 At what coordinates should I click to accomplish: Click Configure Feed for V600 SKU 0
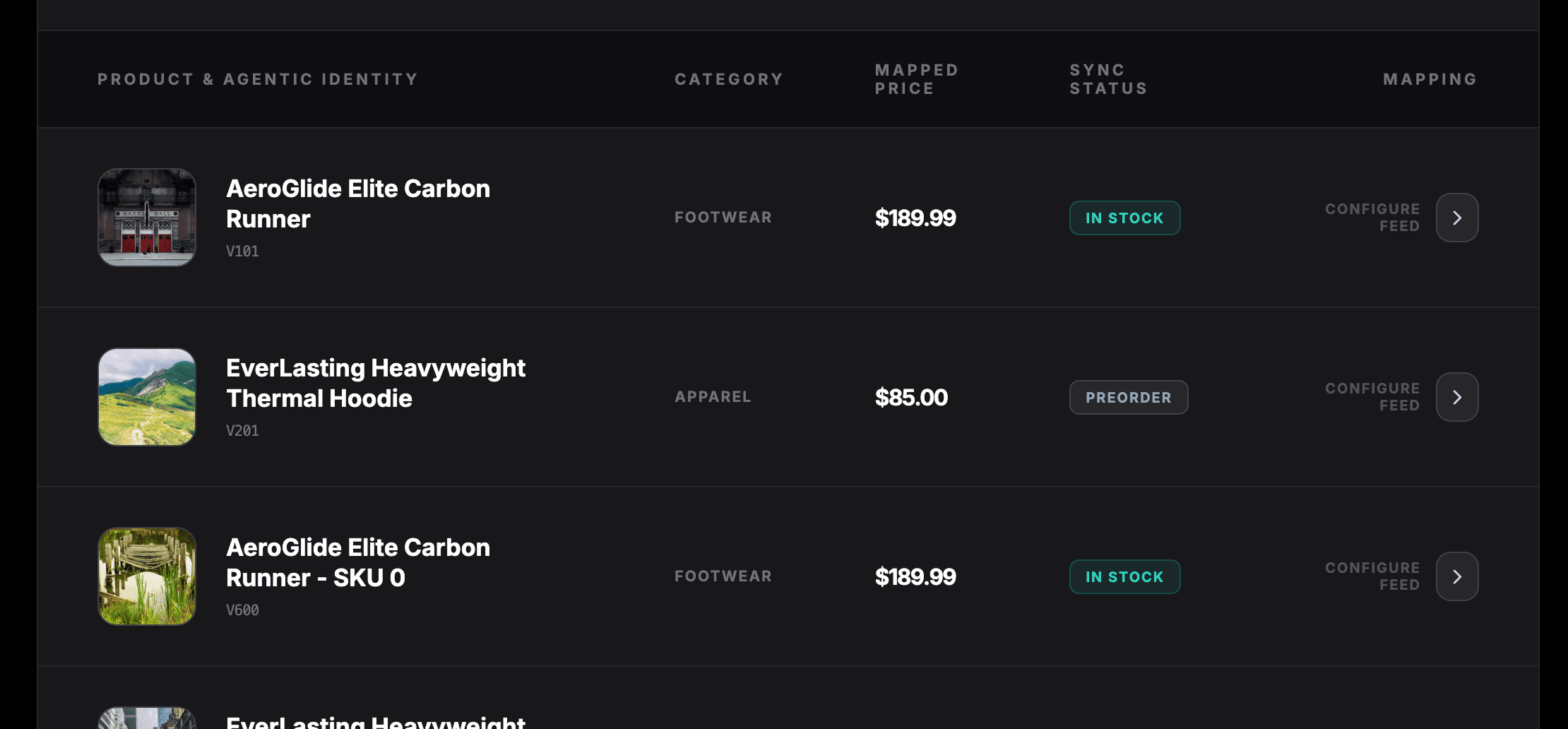point(1372,576)
